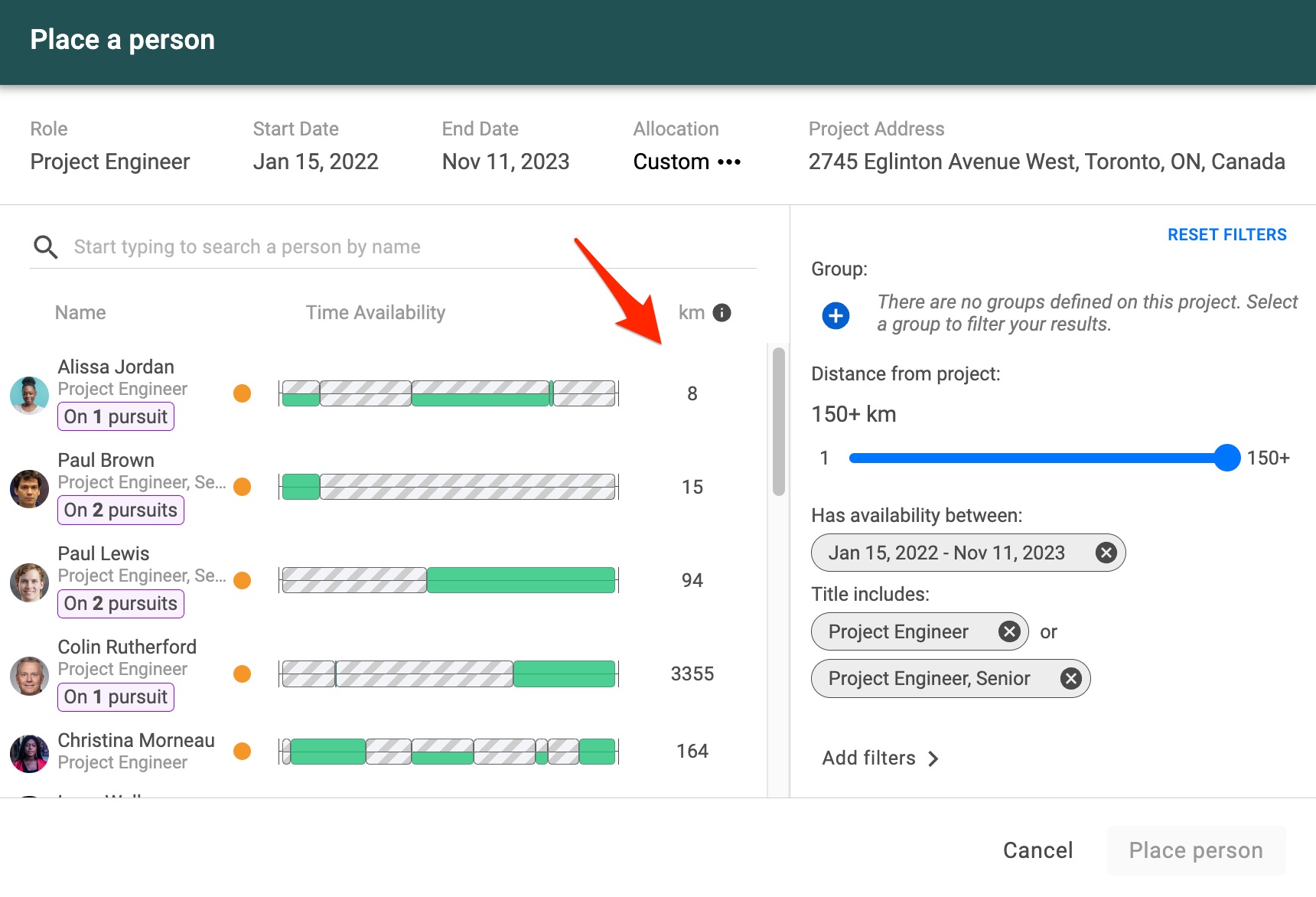Select Colin Rutherford's avatar
The height and width of the screenshot is (897, 1316).
[29, 675]
